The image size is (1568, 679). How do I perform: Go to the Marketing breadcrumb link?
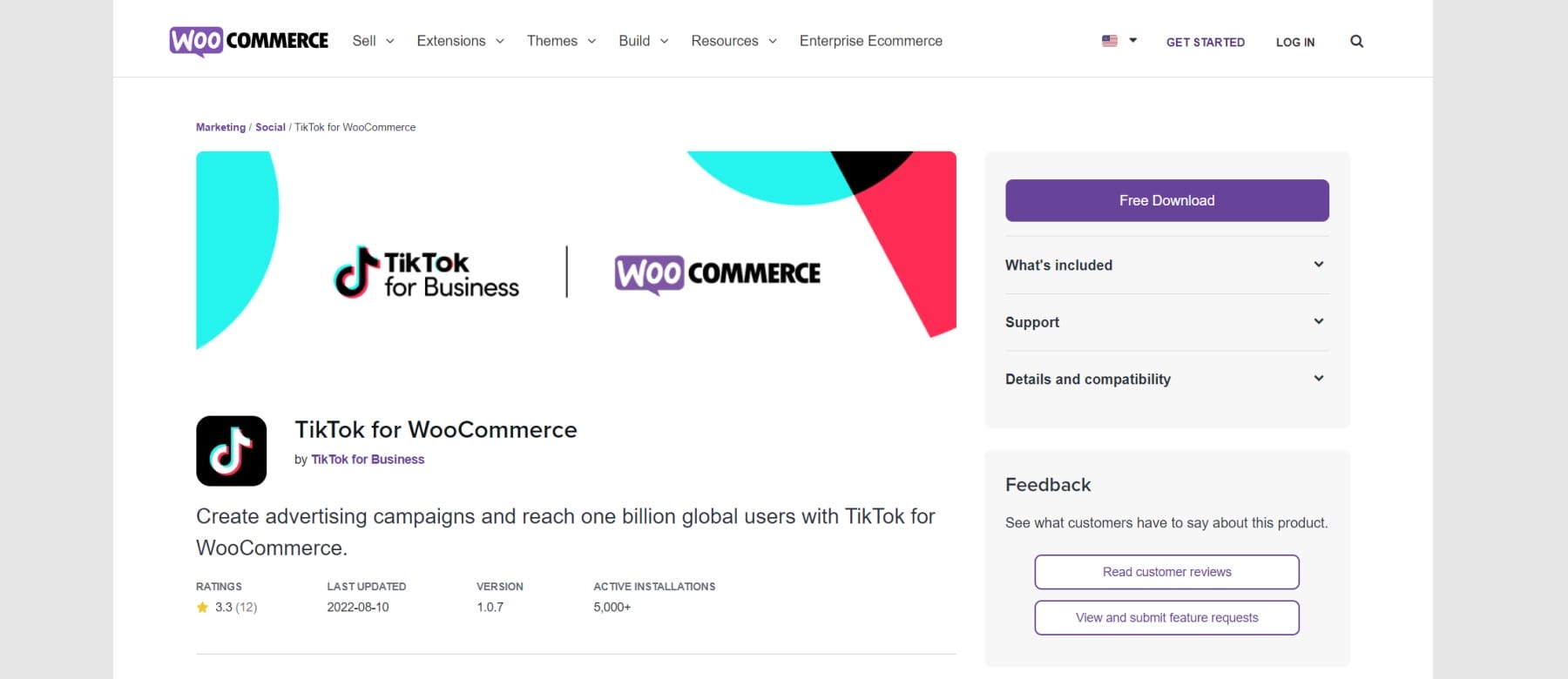220,127
